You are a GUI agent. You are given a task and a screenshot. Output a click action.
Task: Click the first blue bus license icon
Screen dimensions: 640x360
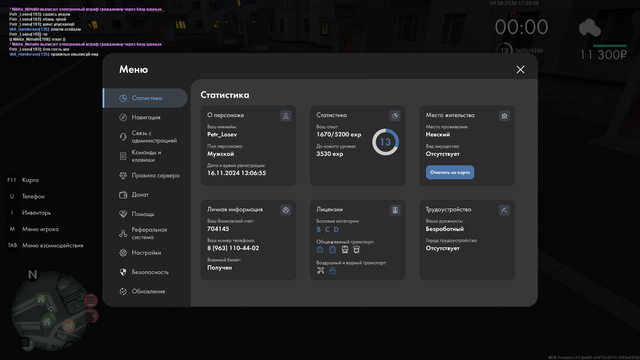[320, 249]
